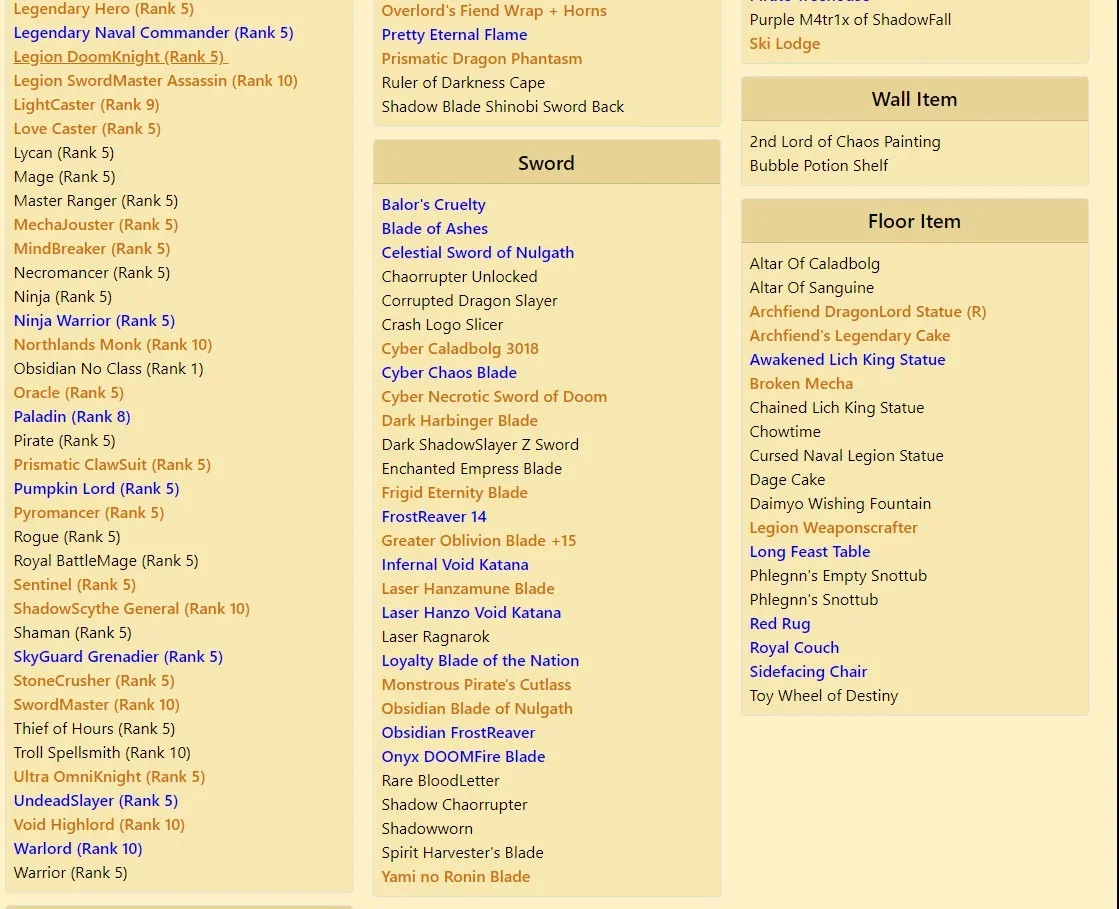Viewport: 1119px width, 909px height.
Task: Click Legion DoomKnight (Rank 5) link
Action: [121, 57]
